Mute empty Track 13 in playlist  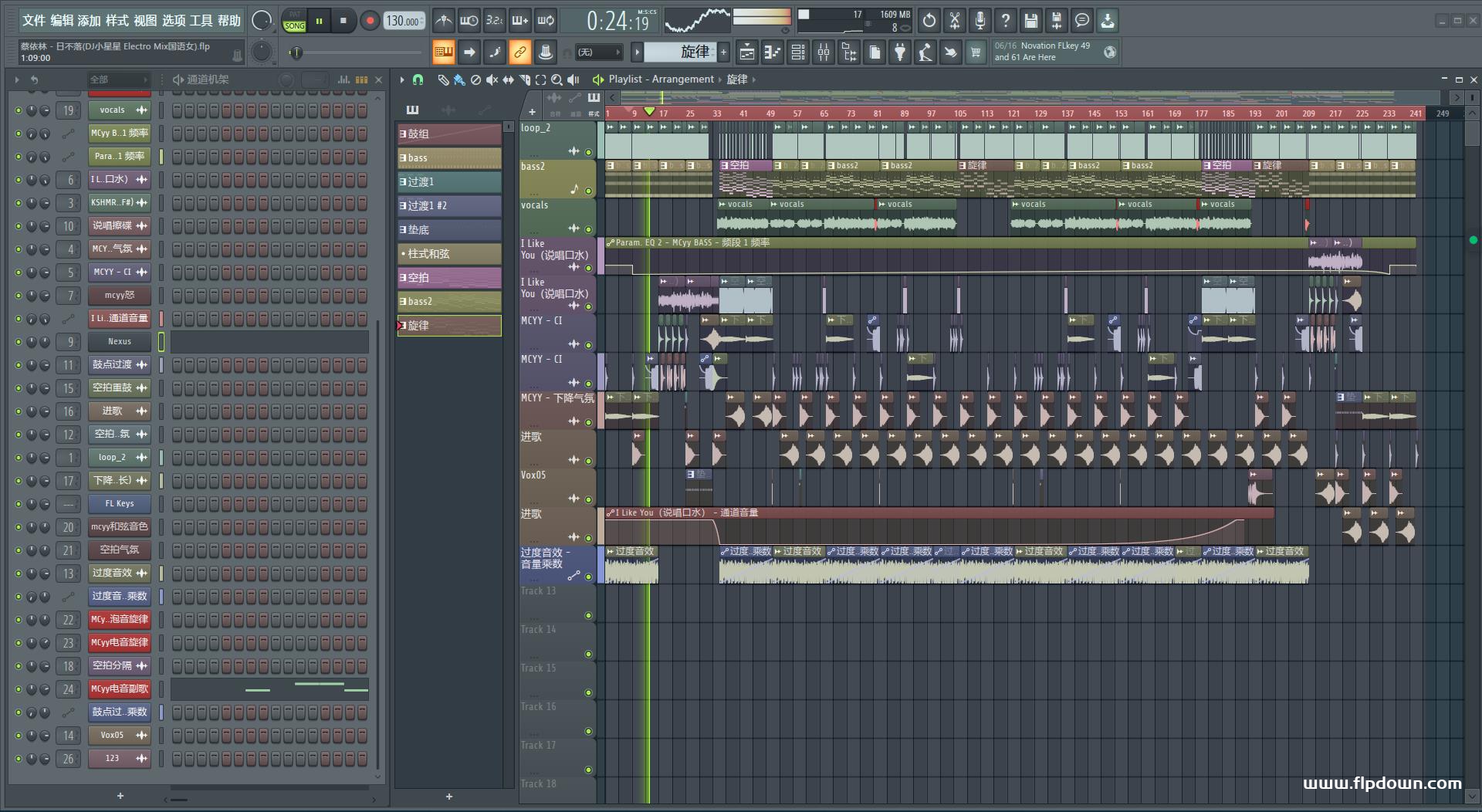click(588, 615)
